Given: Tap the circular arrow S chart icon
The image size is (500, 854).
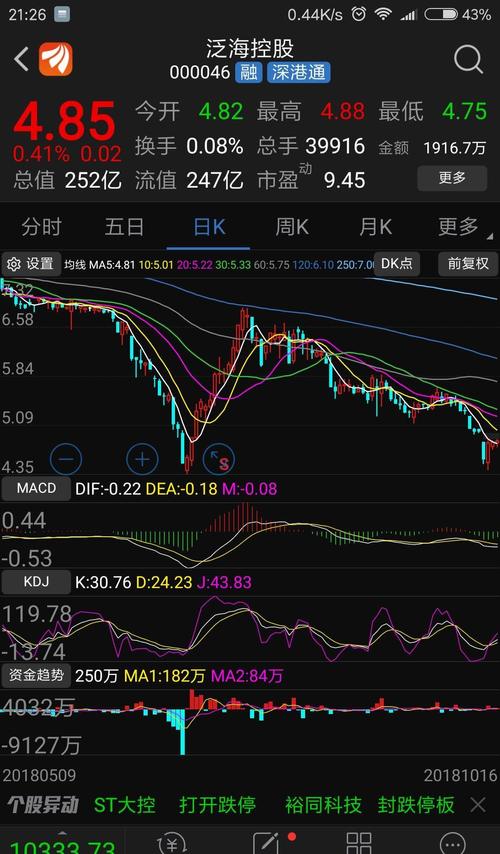Looking at the screenshot, I should pos(218,459).
